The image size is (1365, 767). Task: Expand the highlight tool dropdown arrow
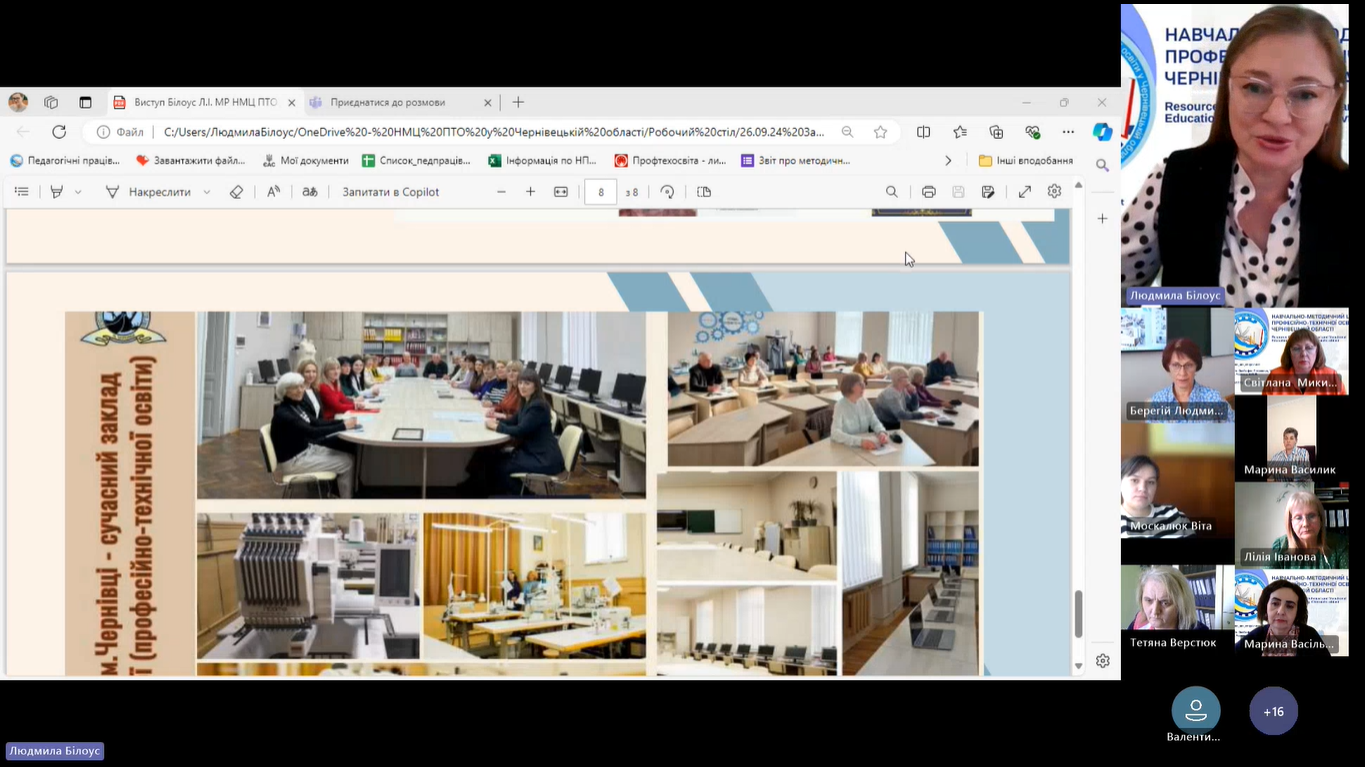pos(78,192)
